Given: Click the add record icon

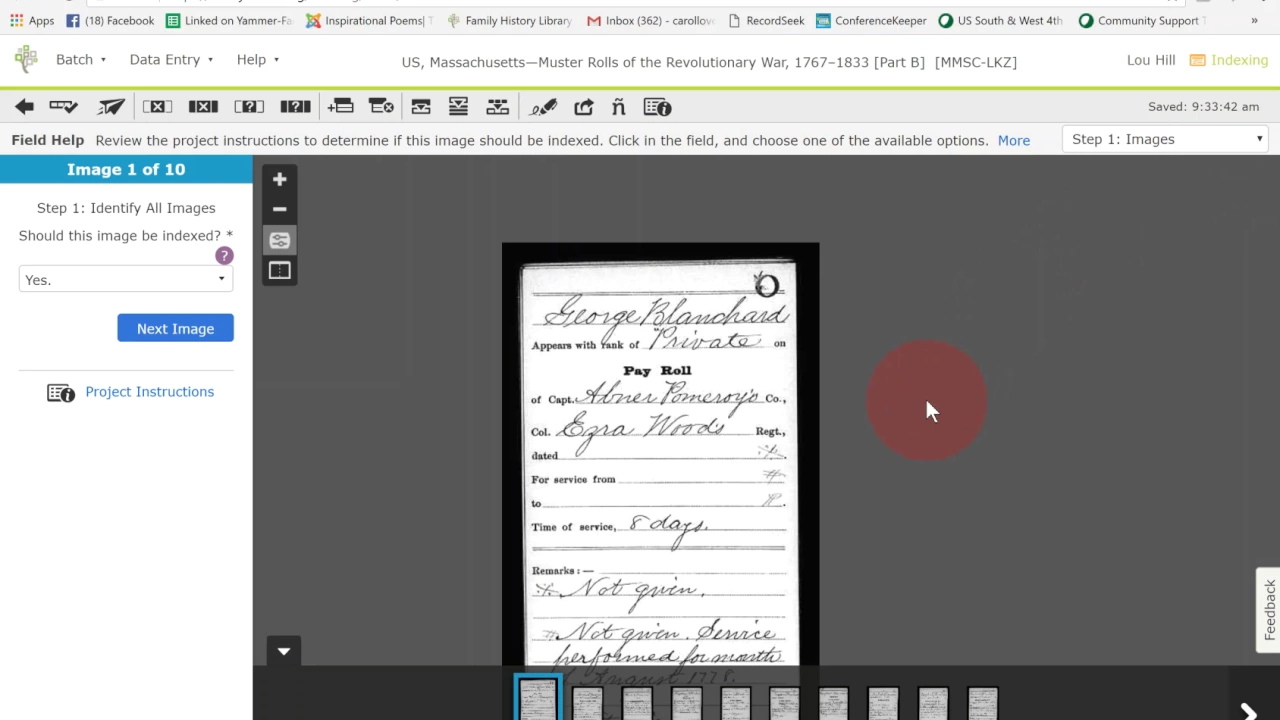Looking at the screenshot, I should click(x=340, y=107).
